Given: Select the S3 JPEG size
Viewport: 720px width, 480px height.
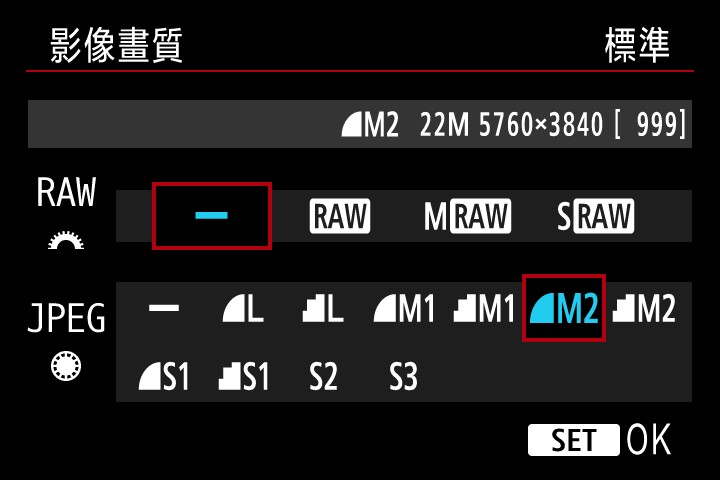Looking at the screenshot, I should coord(403,377).
